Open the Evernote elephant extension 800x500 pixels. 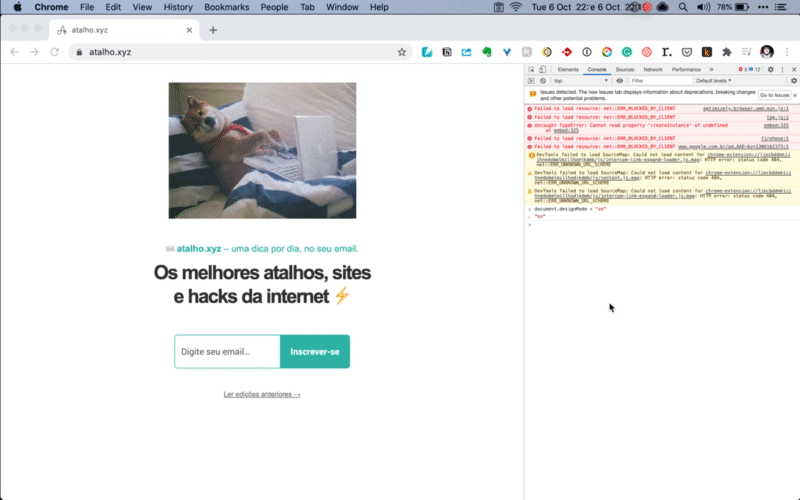pyautogui.click(x=487, y=52)
